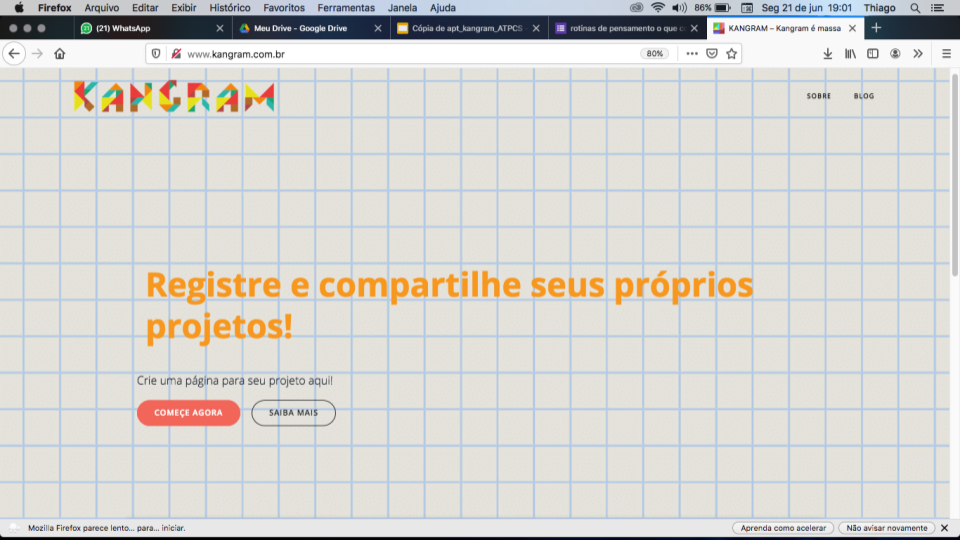
Task: Click the Thiago user menu
Action: (879, 8)
